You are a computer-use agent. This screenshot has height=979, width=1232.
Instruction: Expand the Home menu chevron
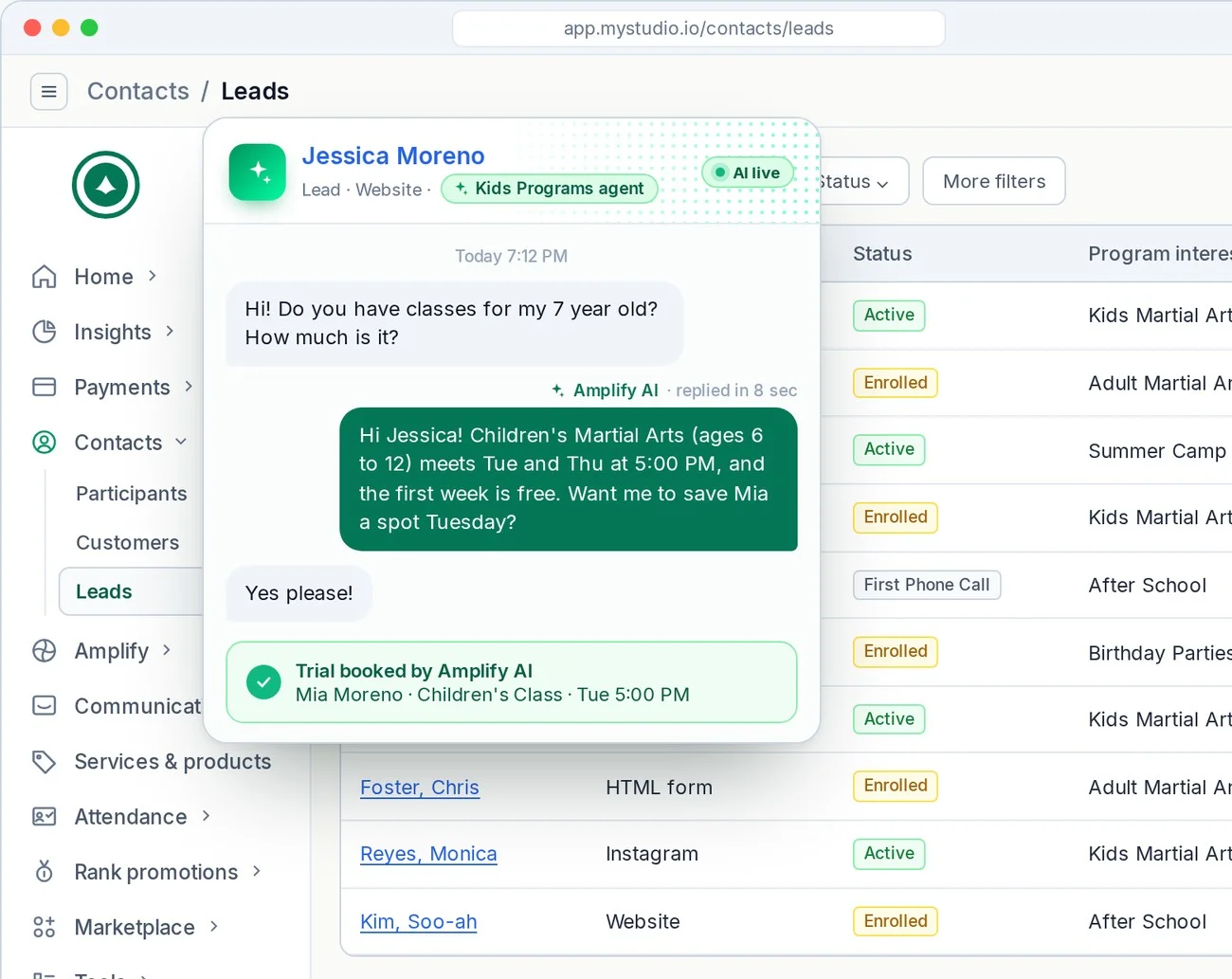click(x=153, y=276)
